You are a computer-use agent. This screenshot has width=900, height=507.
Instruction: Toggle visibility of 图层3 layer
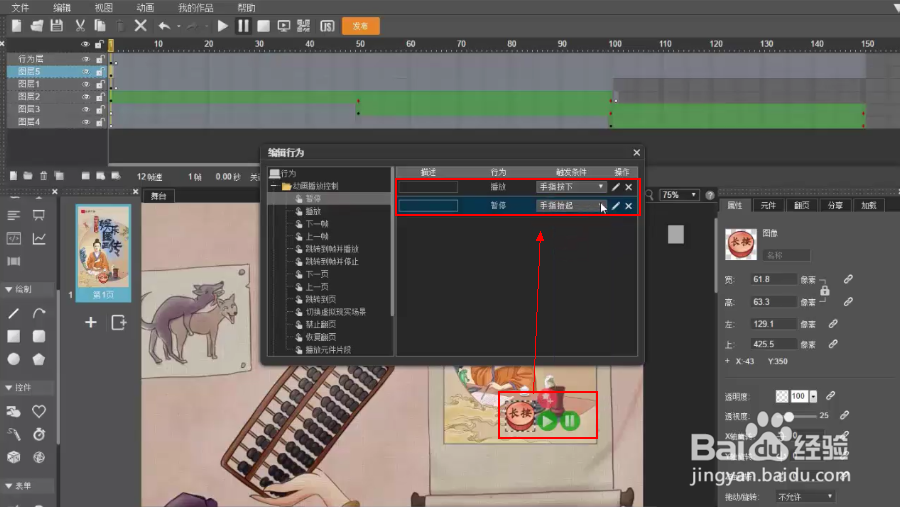tap(86, 109)
